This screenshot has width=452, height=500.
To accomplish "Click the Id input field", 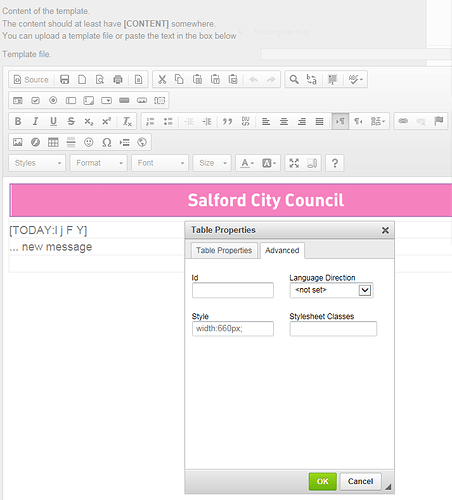I will 233,290.
